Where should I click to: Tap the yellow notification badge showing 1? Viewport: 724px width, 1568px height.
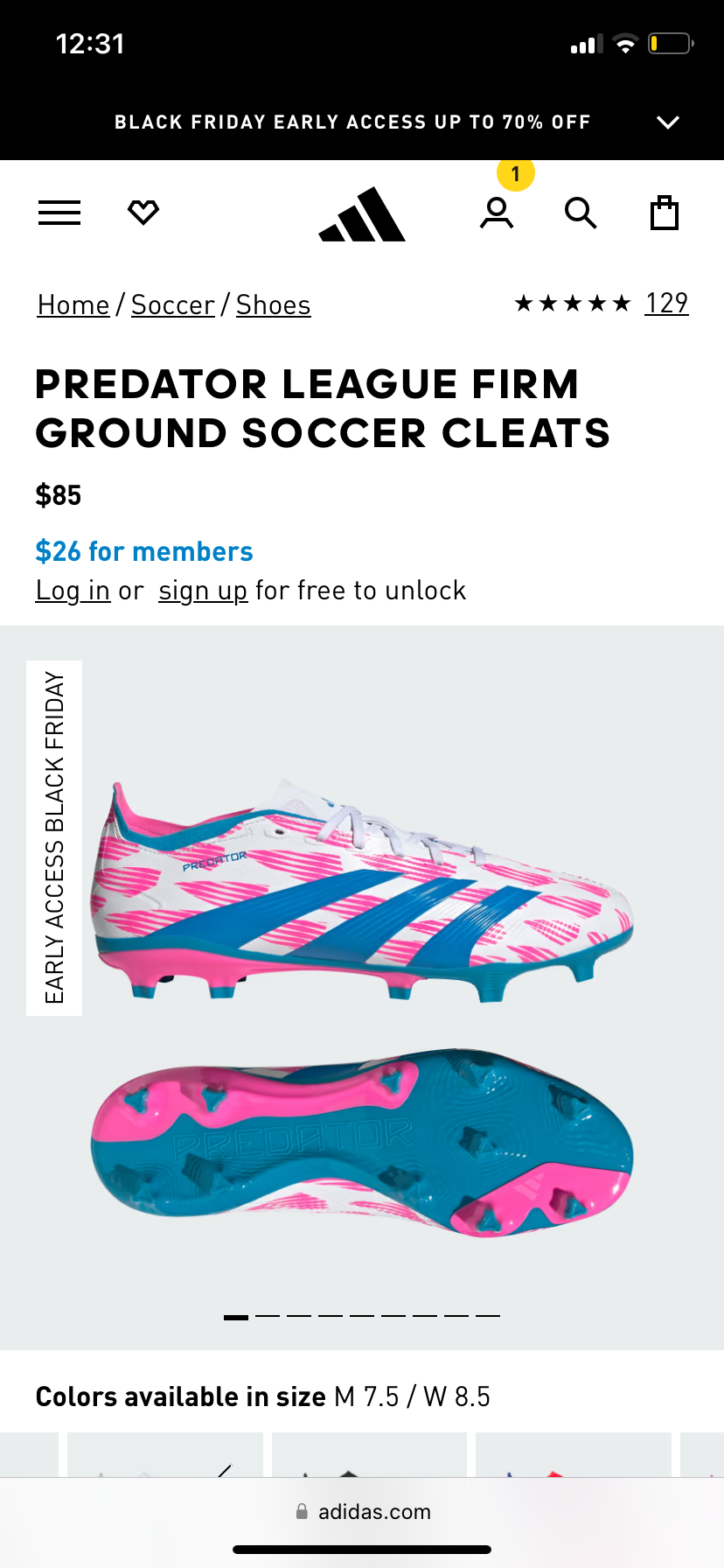(516, 174)
